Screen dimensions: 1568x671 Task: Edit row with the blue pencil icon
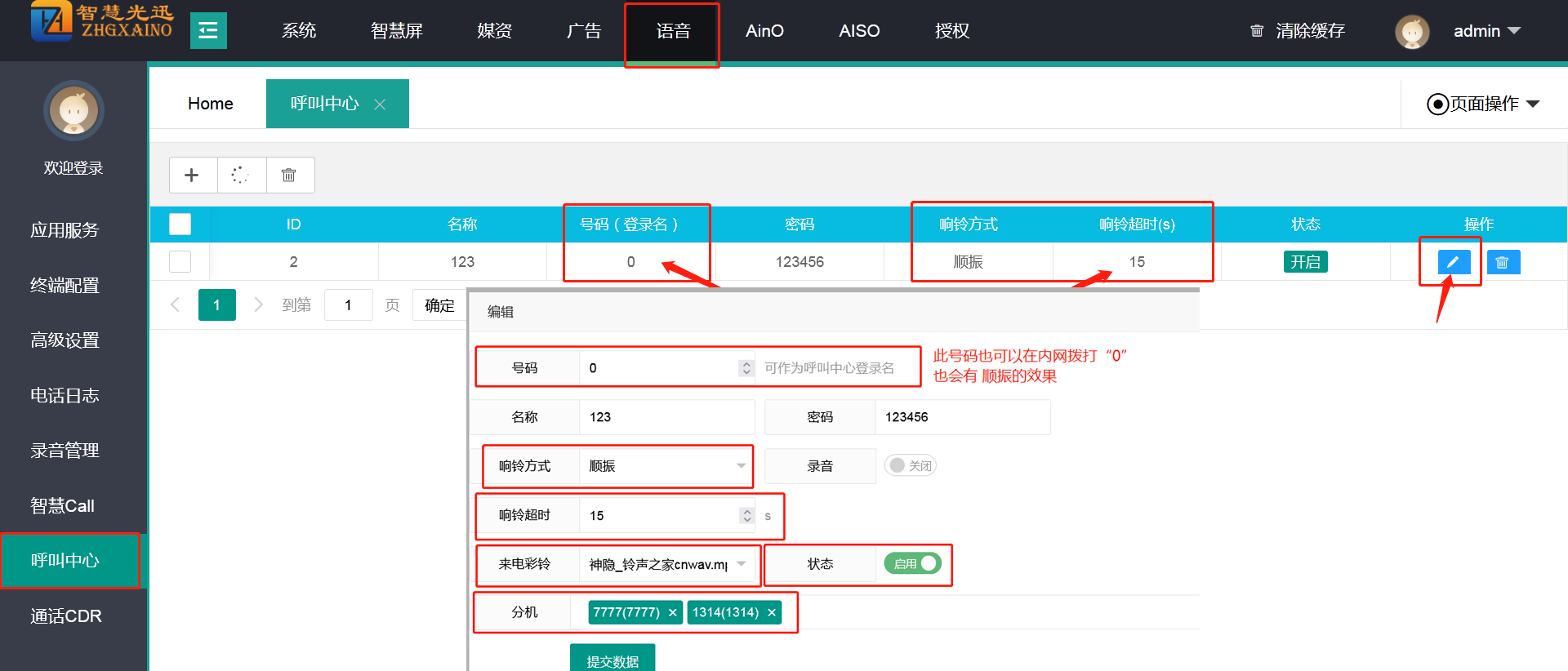click(1453, 262)
